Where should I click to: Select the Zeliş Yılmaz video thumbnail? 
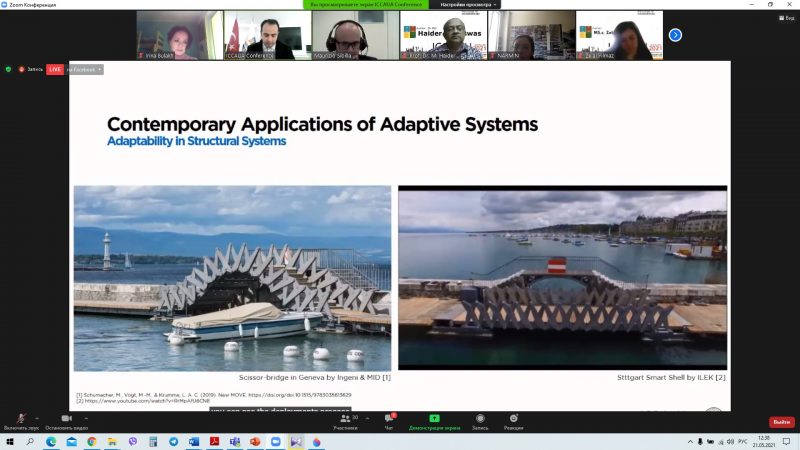[x=619, y=35]
